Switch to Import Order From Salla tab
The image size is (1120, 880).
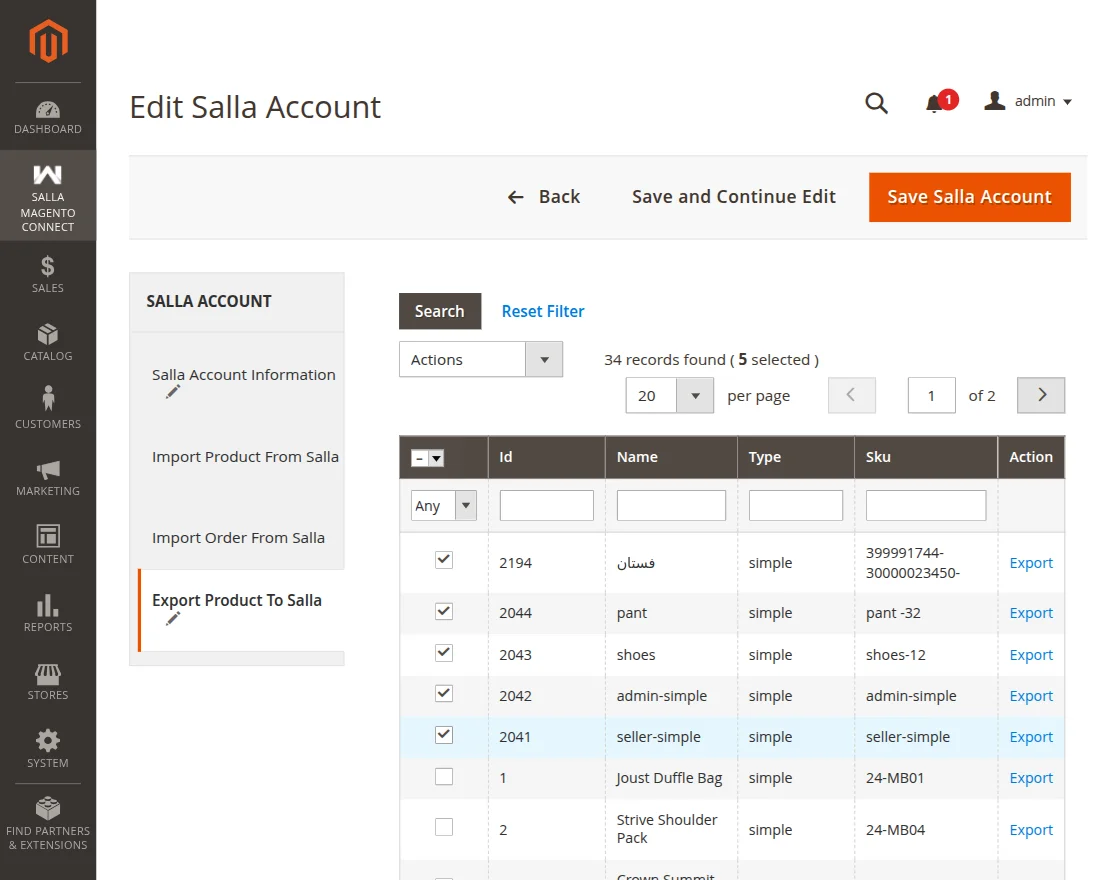point(238,538)
